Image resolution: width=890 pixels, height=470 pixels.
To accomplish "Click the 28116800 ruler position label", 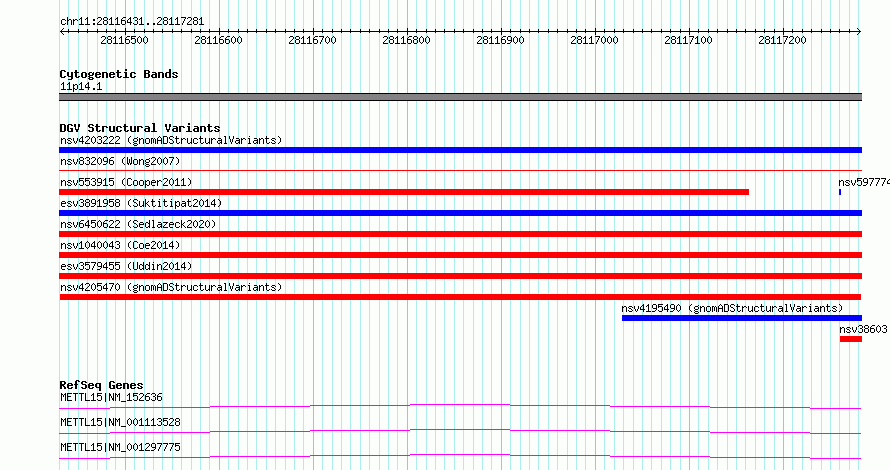I will pos(406,40).
